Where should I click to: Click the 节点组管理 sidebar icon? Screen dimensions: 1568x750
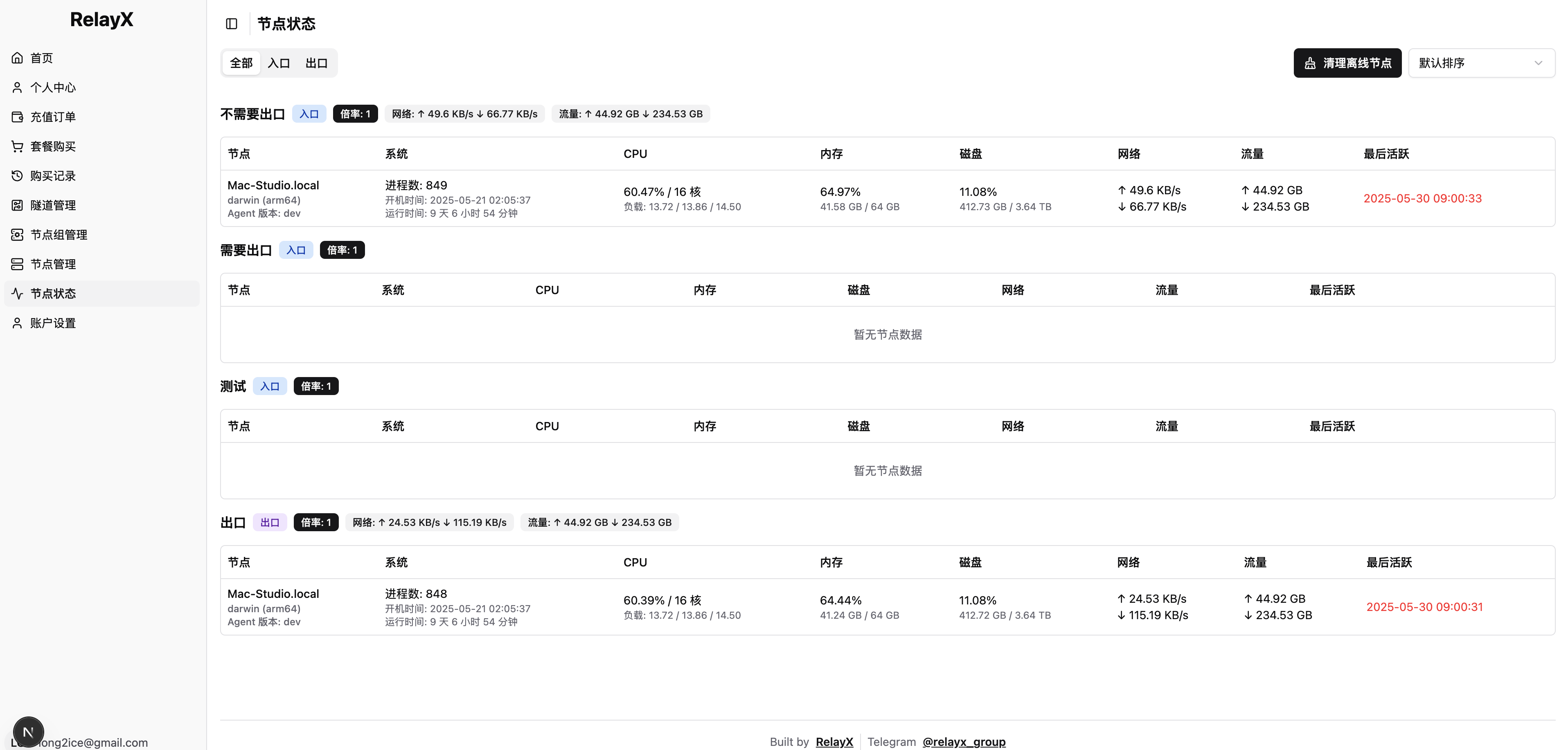click(x=17, y=235)
